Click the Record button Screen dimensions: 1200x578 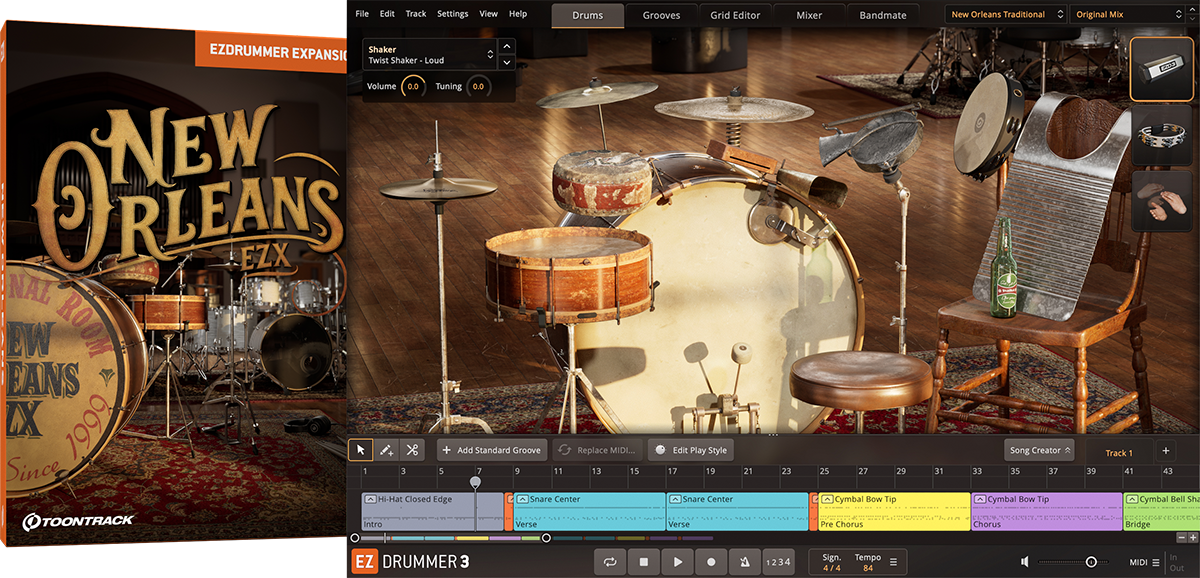711,562
